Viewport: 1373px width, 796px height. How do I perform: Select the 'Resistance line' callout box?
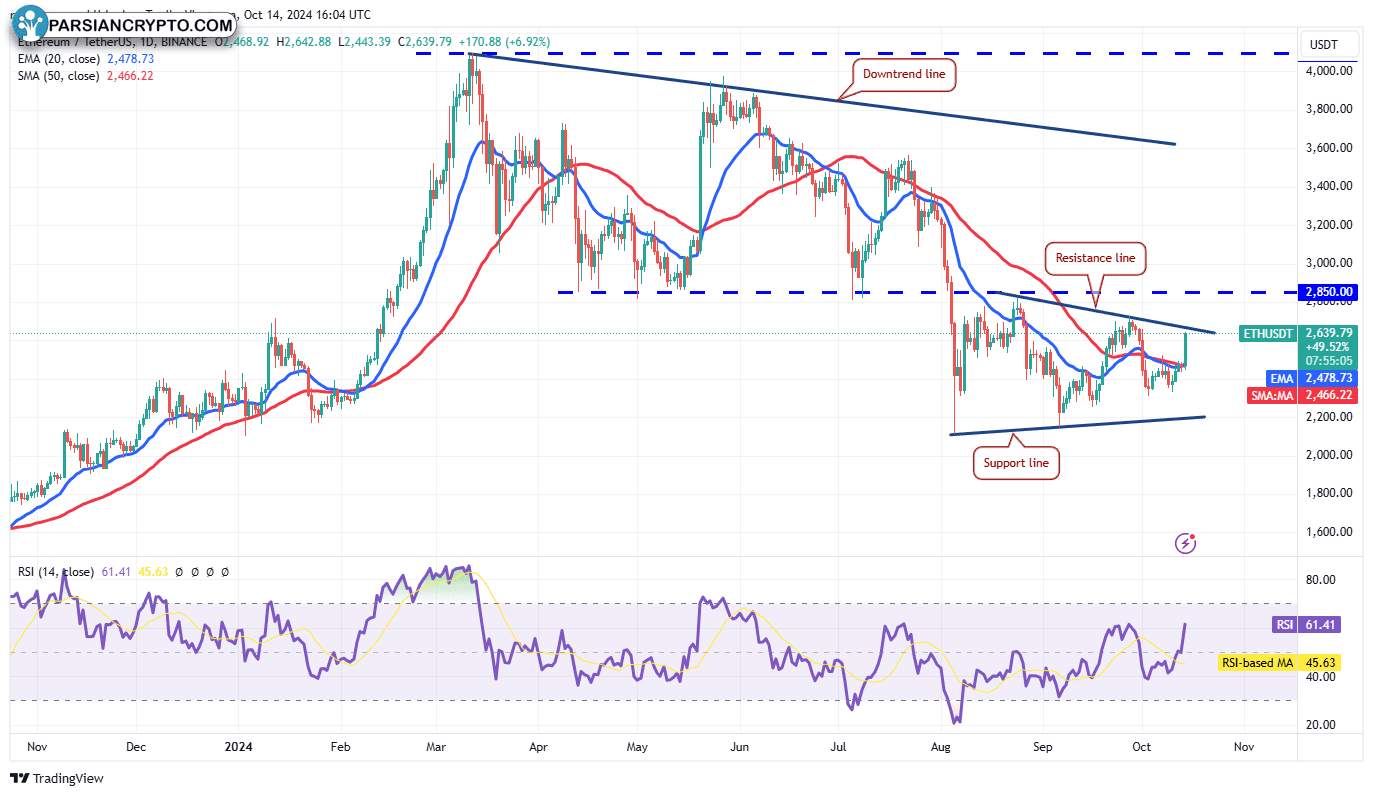[1096, 258]
